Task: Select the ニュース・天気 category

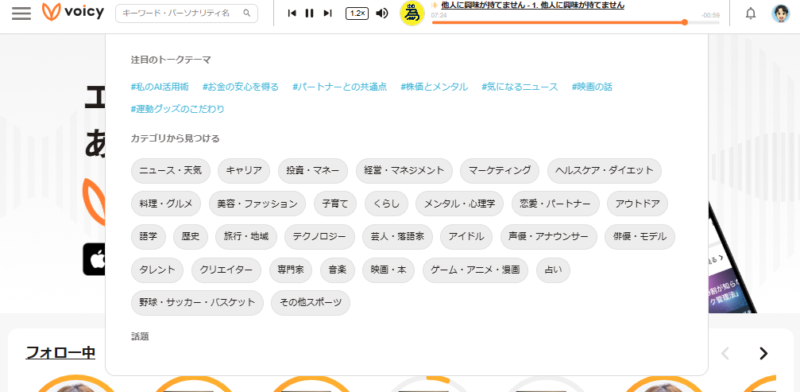Action: (x=170, y=170)
